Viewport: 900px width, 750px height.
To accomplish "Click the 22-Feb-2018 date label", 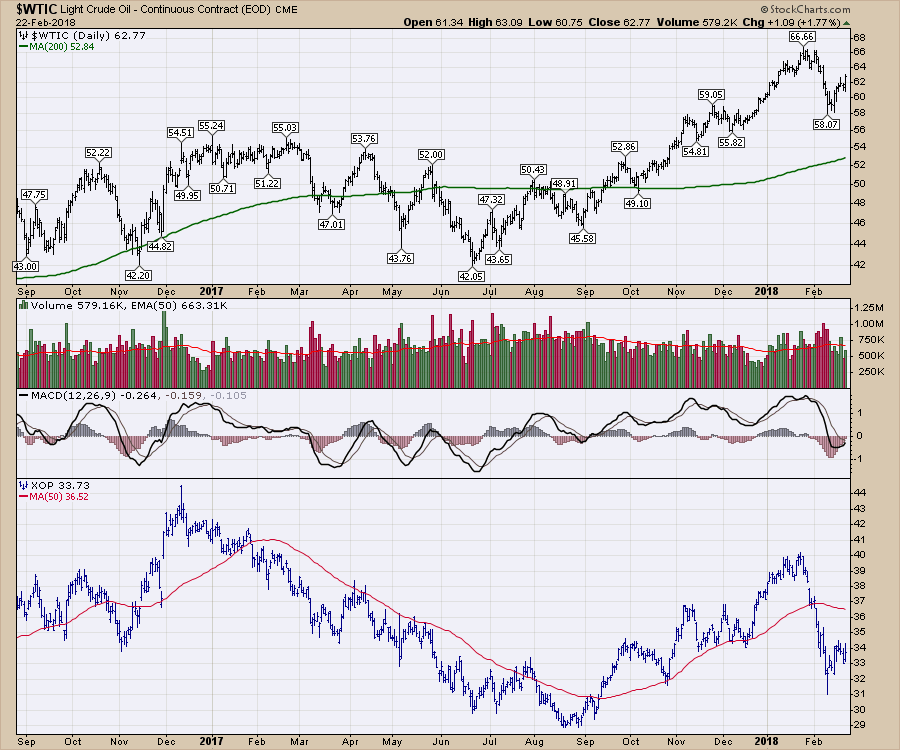I will tap(45, 23).
